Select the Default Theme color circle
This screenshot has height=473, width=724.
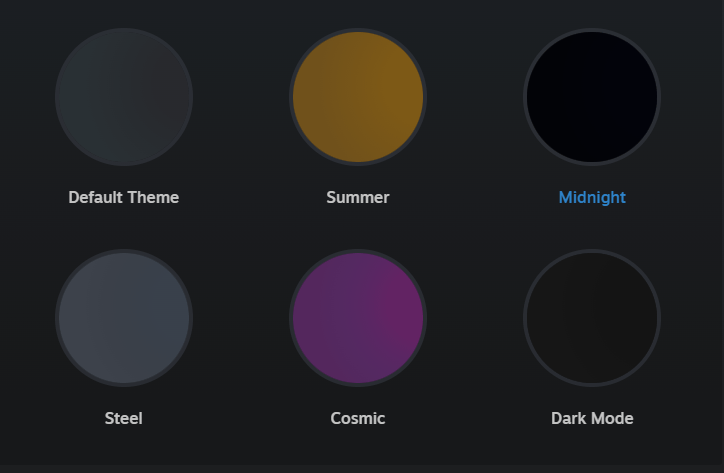click(124, 97)
